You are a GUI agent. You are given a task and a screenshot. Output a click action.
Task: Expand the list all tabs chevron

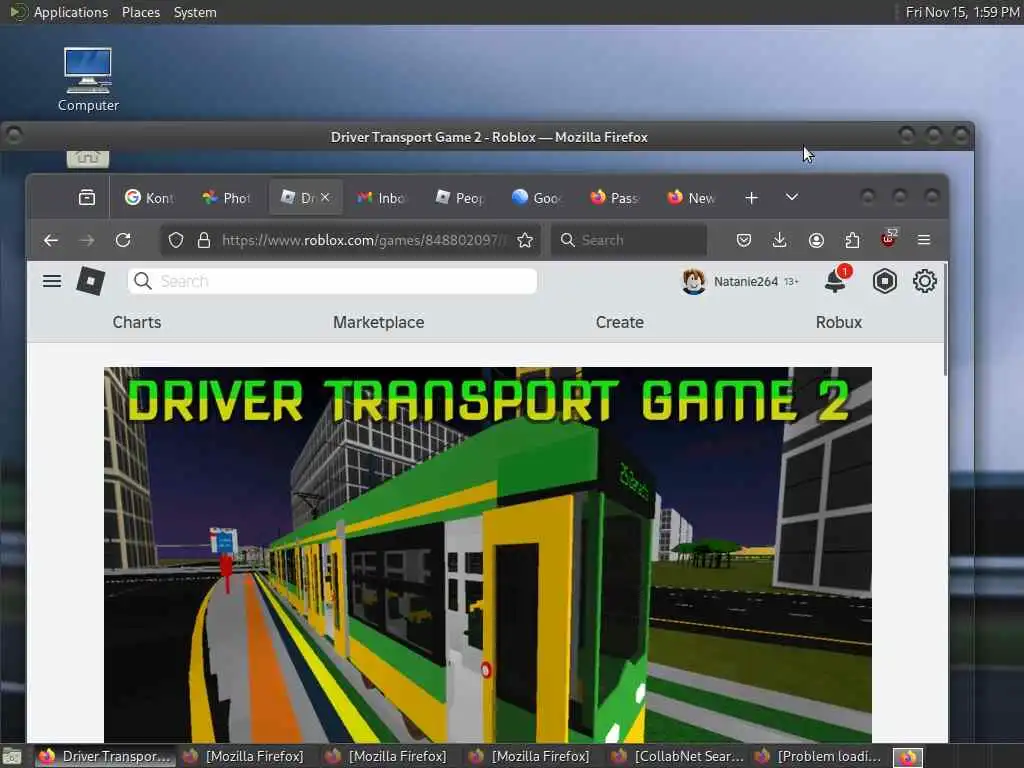point(792,197)
